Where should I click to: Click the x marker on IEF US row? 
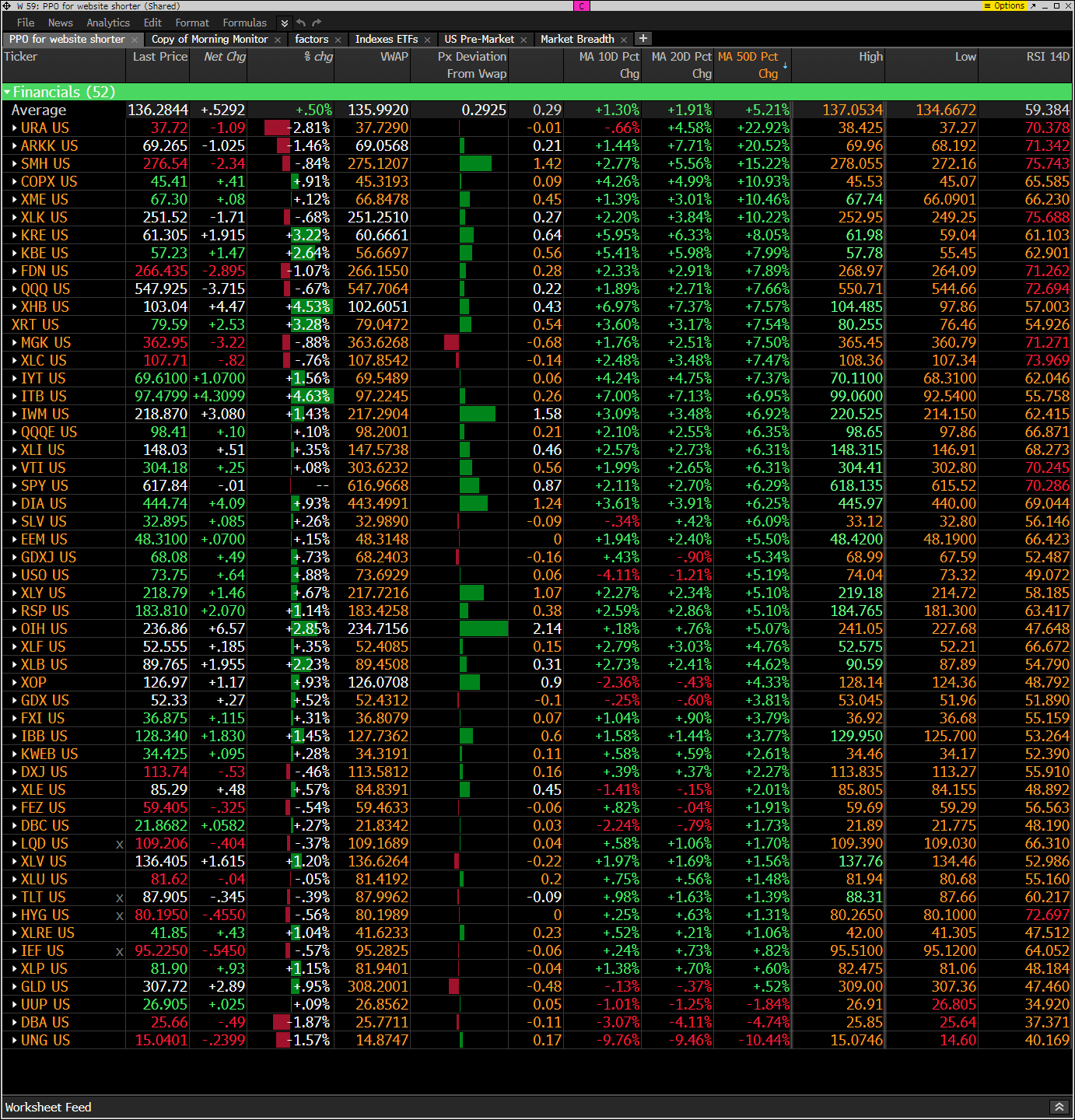pos(120,951)
